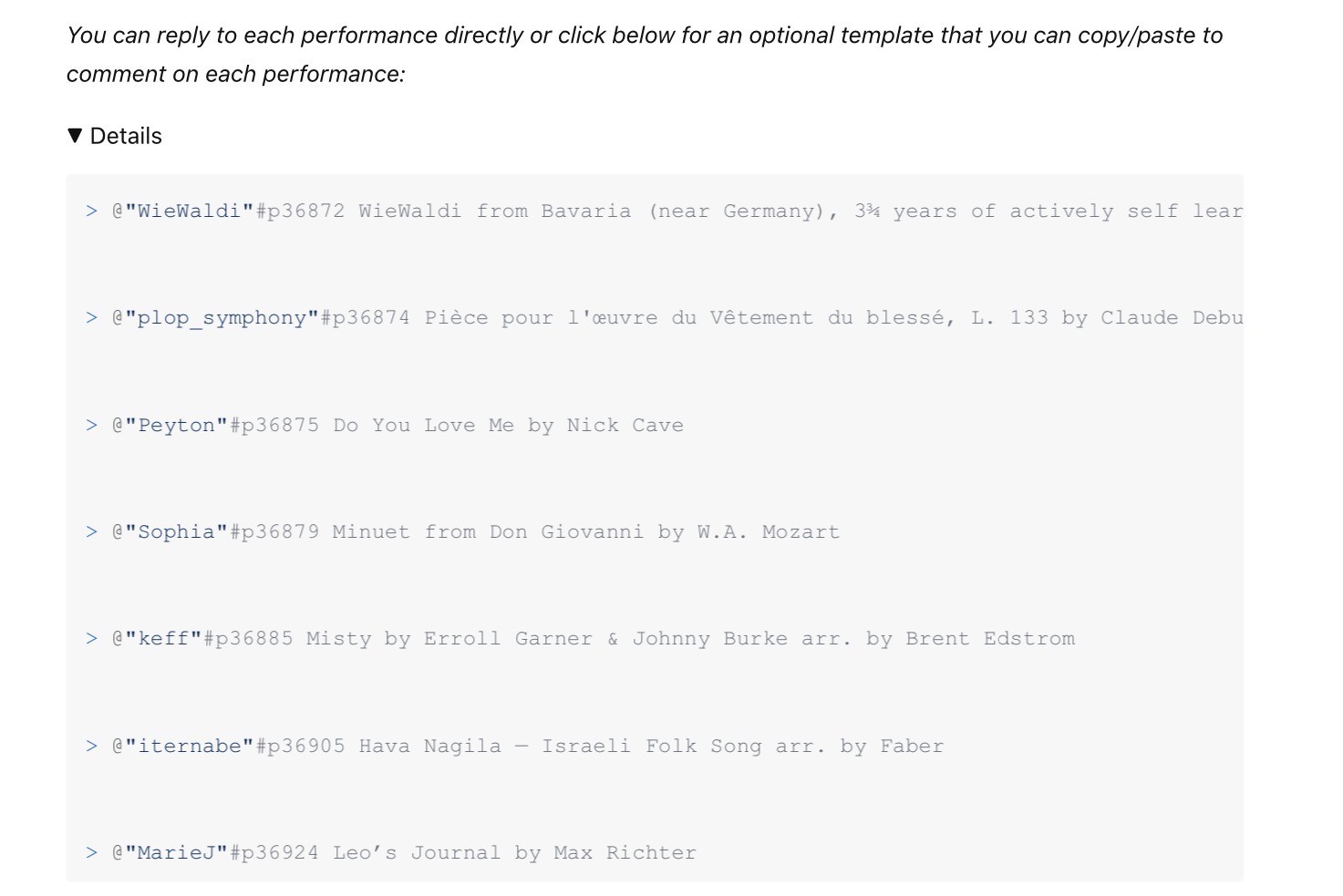Image resolution: width=1343 pixels, height=896 pixels.
Task: Select post reference #p36885
Action: 248,639
